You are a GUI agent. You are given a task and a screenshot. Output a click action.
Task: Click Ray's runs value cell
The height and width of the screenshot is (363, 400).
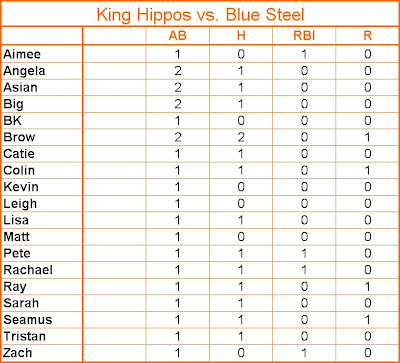tap(367, 286)
